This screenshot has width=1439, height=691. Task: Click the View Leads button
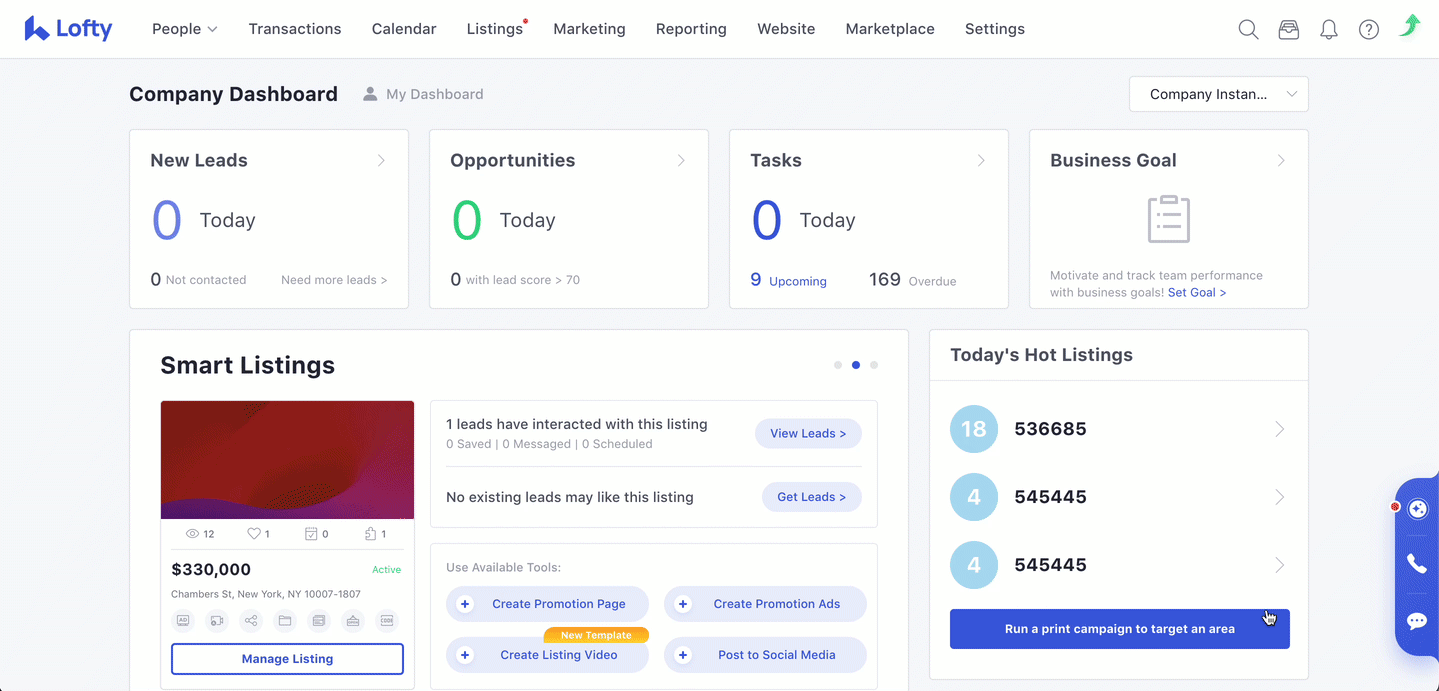tap(808, 433)
